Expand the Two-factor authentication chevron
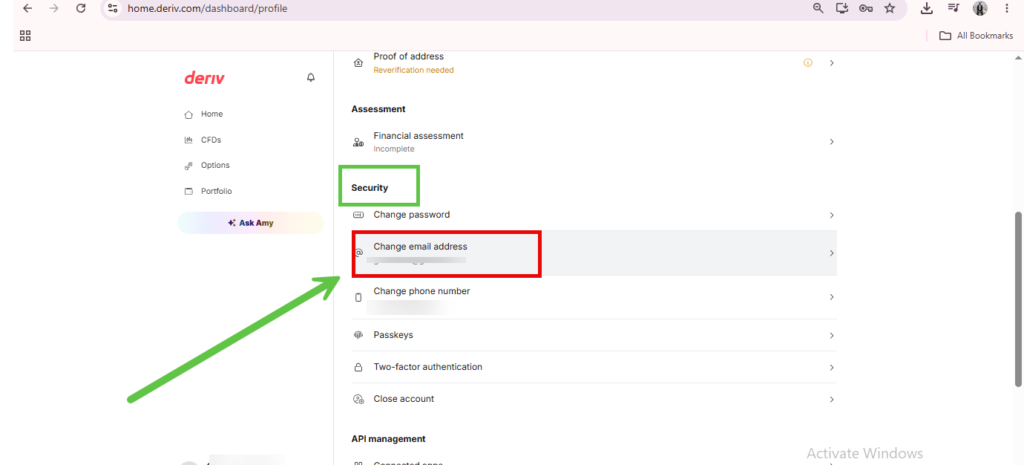 pyautogui.click(x=831, y=368)
